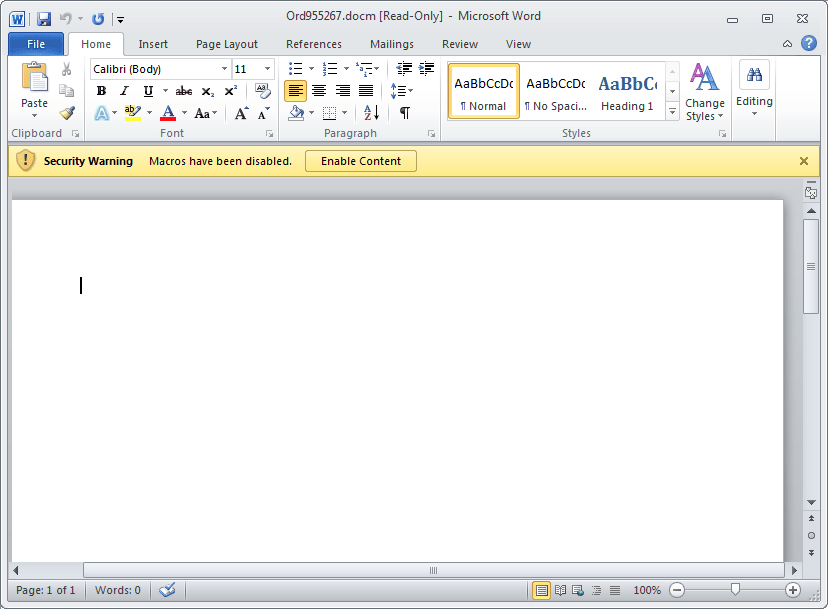Screen dimensions: 828x609
Task: Click the Redo icon in quick access toolbar
Action: (98, 20)
